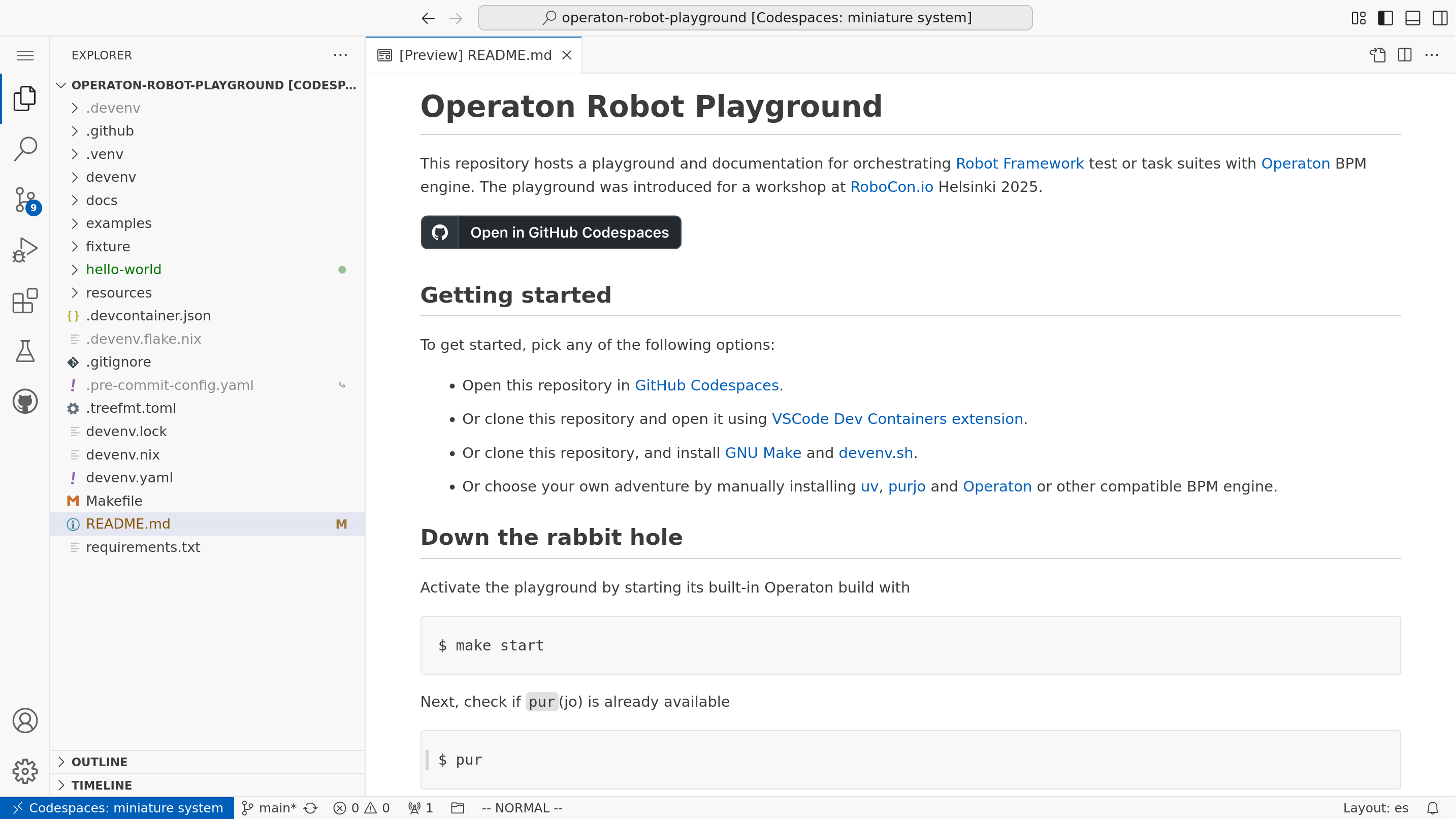Select the [Preview] README.md tab
Viewport: 1456px width, 819px height.
[x=474, y=55]
